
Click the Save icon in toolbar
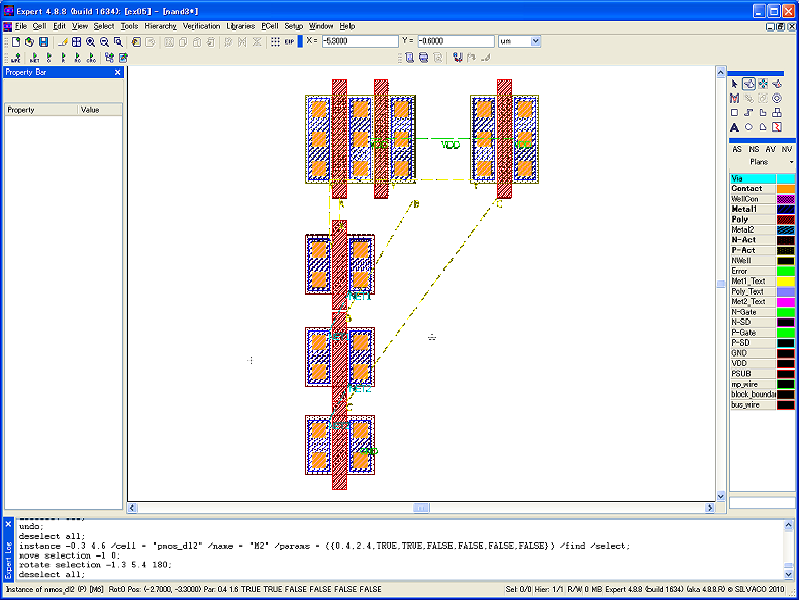(x=43, y=42)
